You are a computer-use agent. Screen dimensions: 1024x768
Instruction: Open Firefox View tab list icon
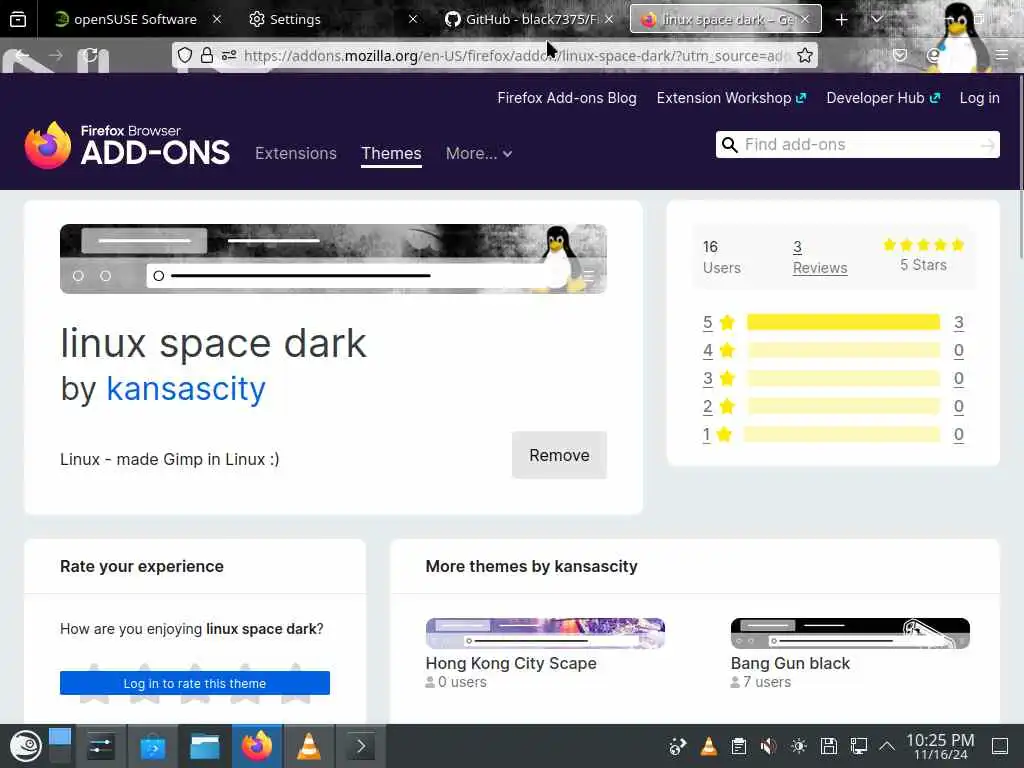pos(18,20)
